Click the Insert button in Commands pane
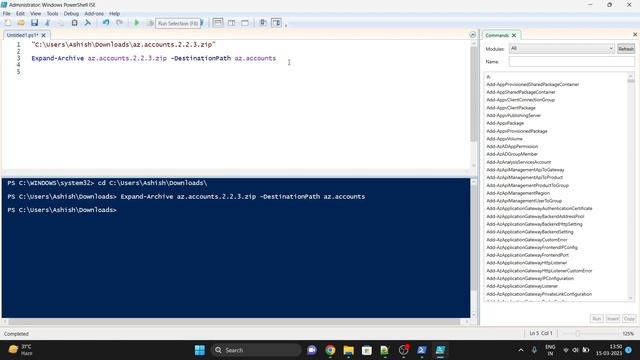This screenshot has height=360, width=640. 613,318
